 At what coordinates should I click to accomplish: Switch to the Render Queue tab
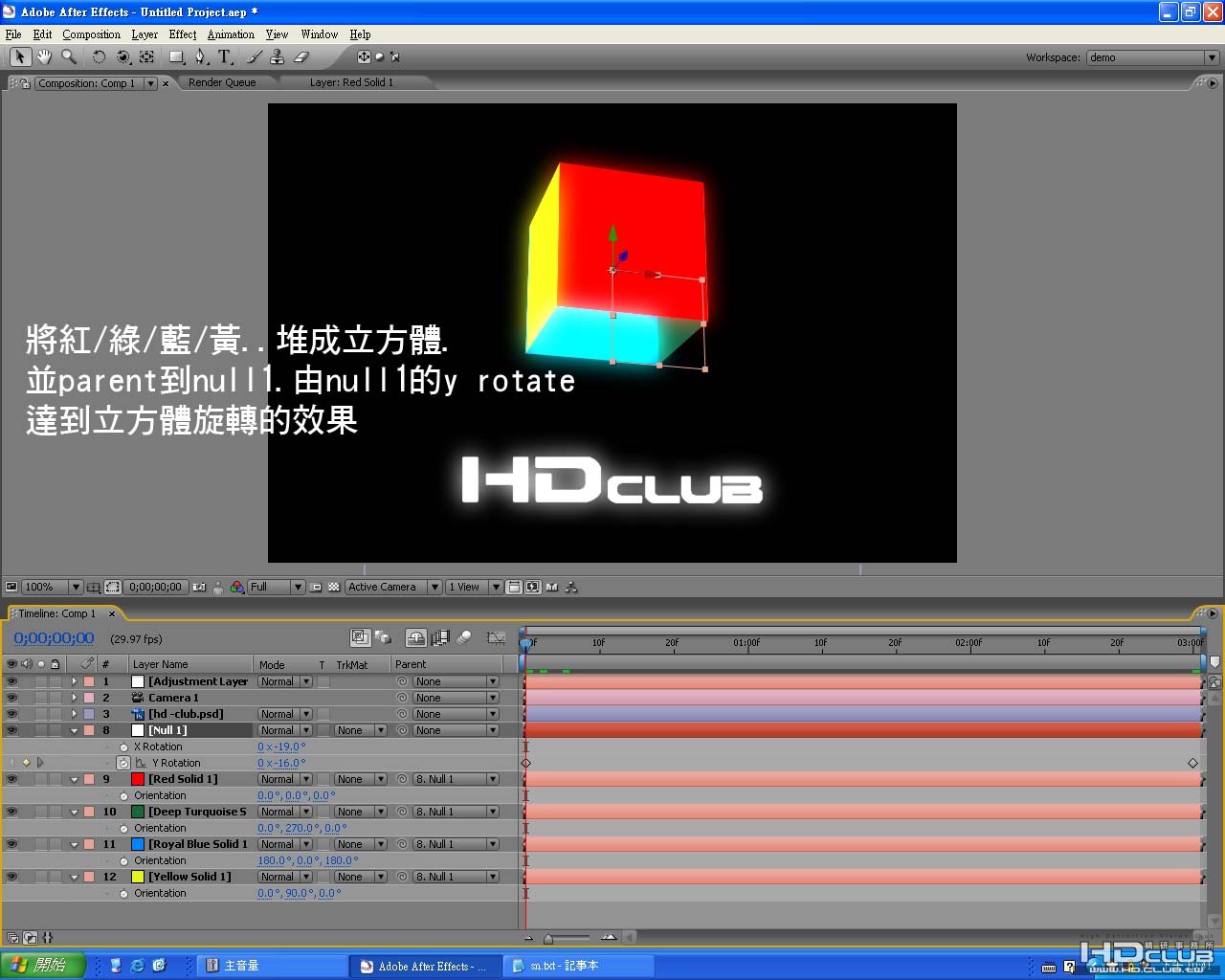pyautogui.click(x=222, y=82)
